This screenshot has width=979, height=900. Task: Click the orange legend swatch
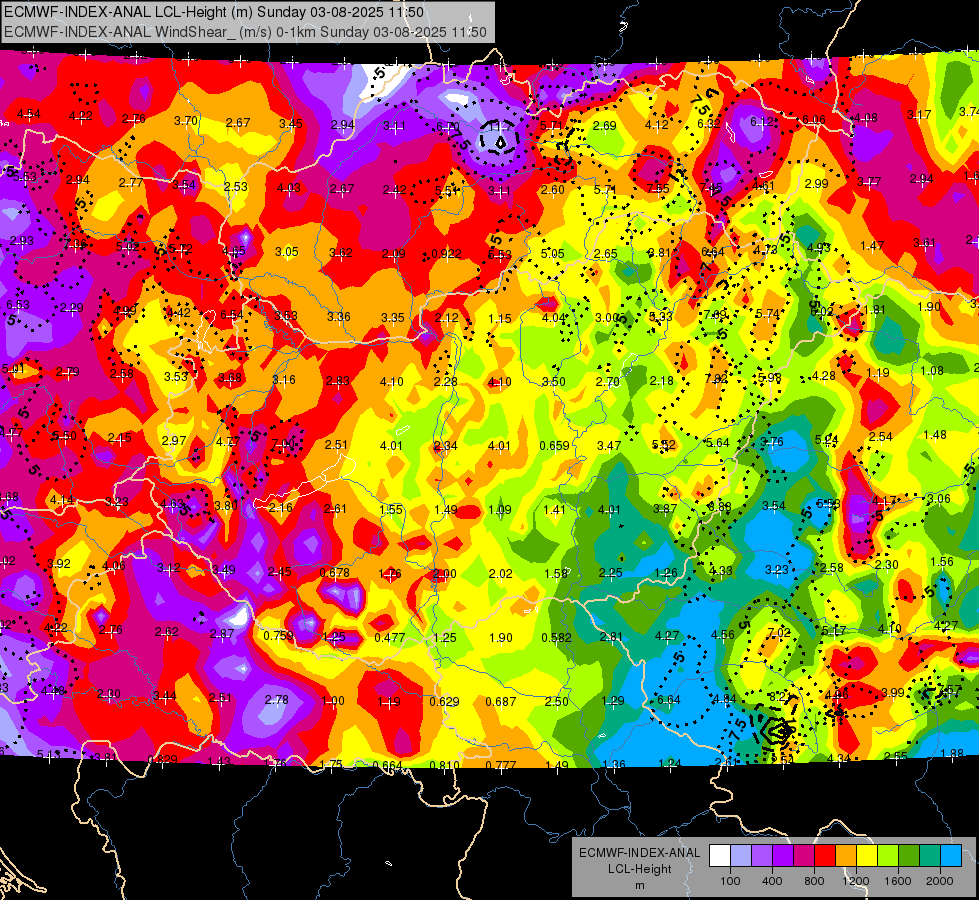tap(845, 856)
